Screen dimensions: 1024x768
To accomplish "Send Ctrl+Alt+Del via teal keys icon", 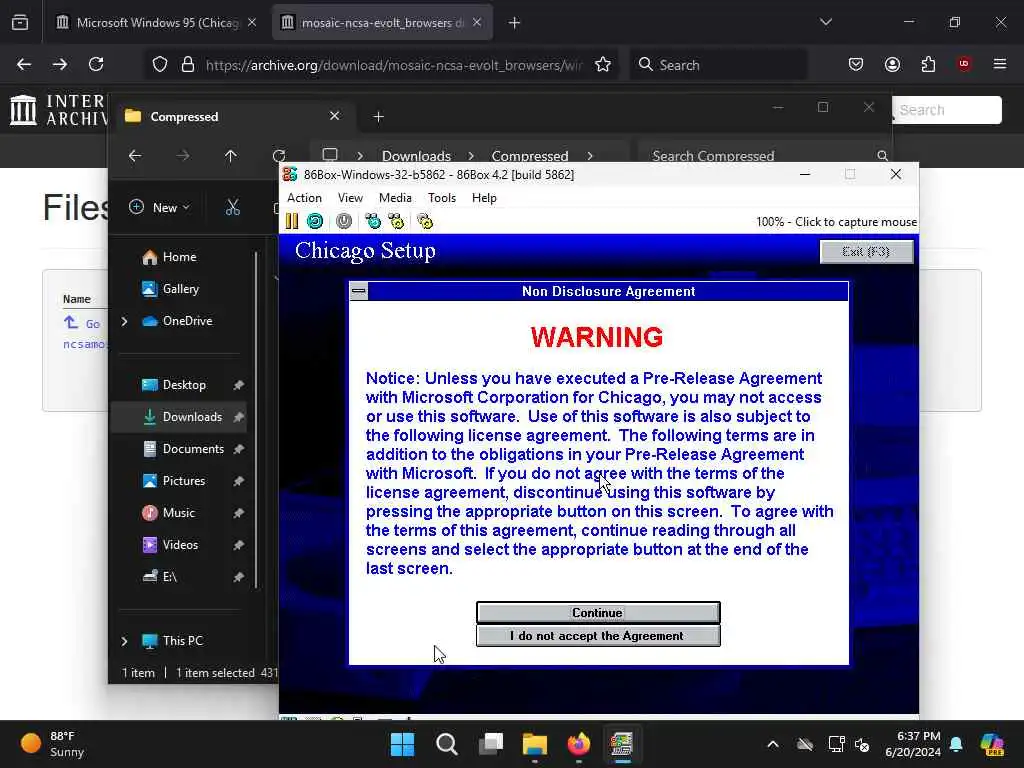I will point(373,221).
